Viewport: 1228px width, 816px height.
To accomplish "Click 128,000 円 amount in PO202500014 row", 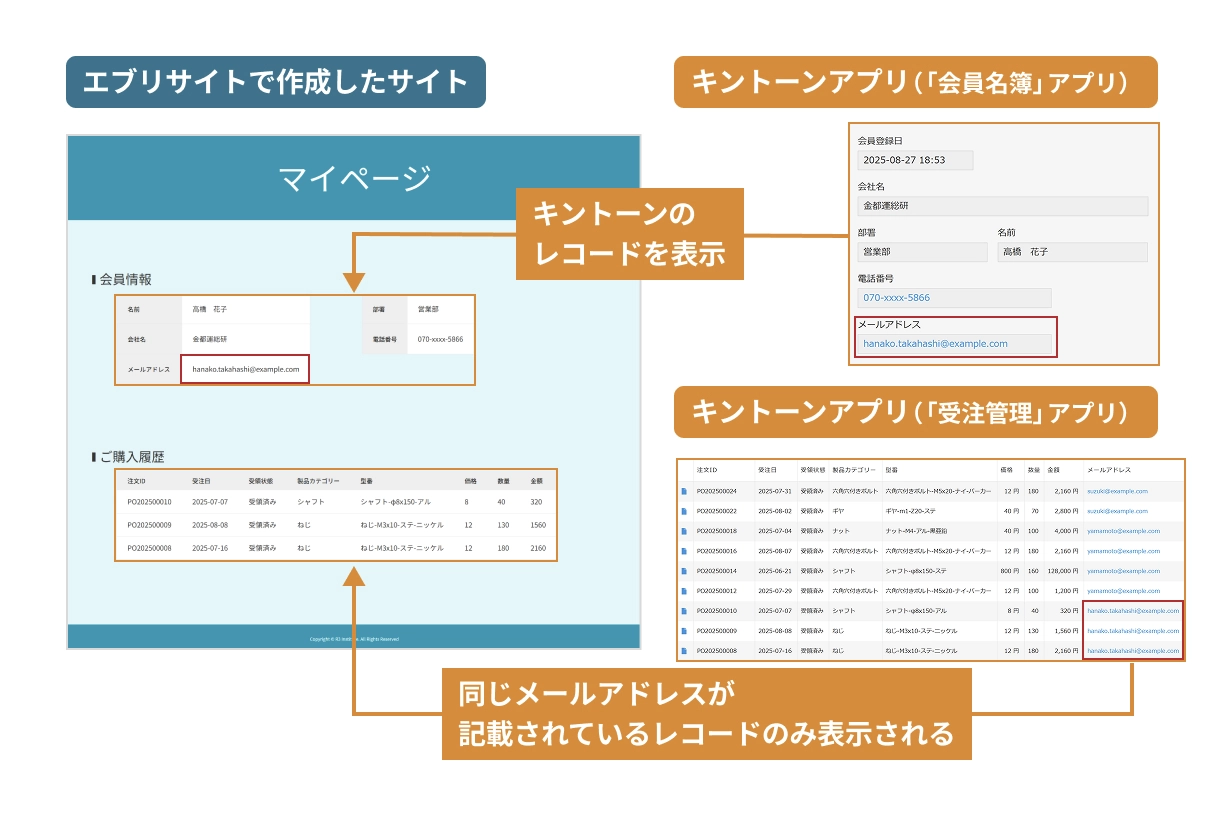I will click(x=1061, y=571).
